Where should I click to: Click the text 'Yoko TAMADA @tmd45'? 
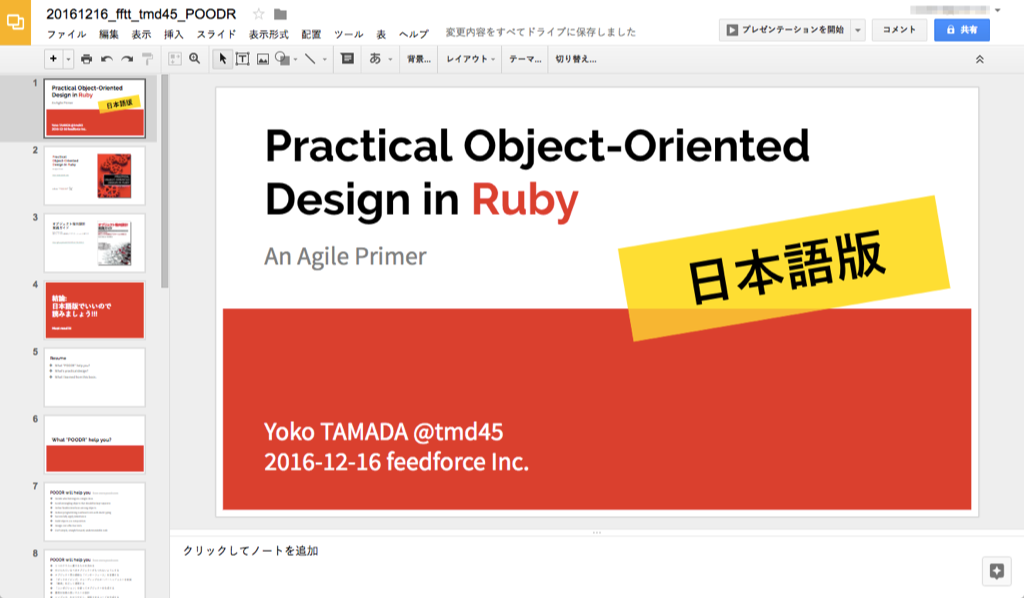click(x=383, y=432)
